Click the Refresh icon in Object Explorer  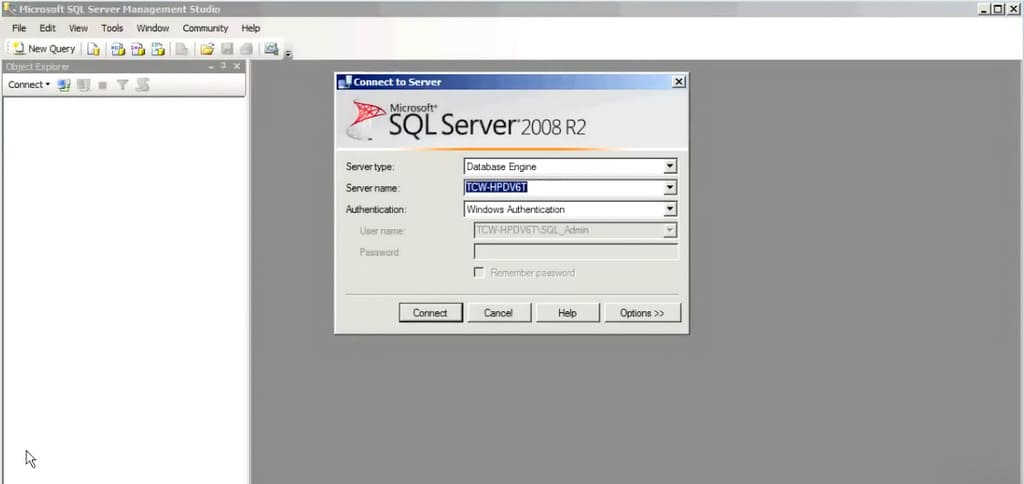click(x=143, y=85)
